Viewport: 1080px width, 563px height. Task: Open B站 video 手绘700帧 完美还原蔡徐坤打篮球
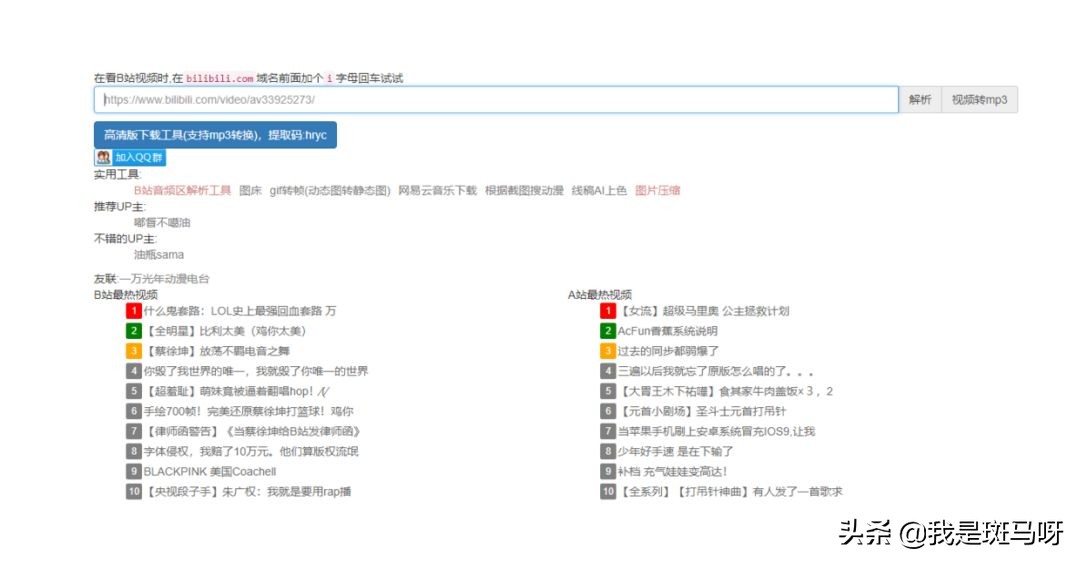248,411
